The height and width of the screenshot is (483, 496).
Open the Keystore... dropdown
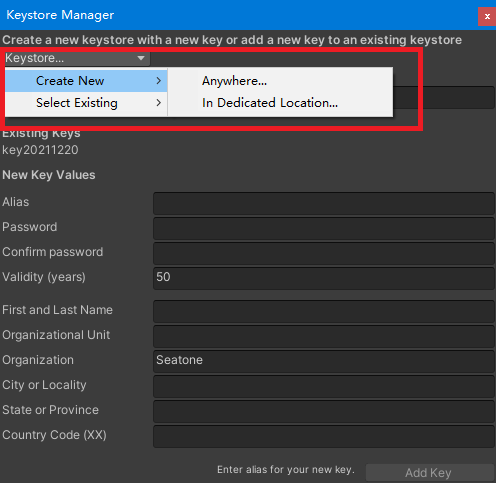[77, 58]
